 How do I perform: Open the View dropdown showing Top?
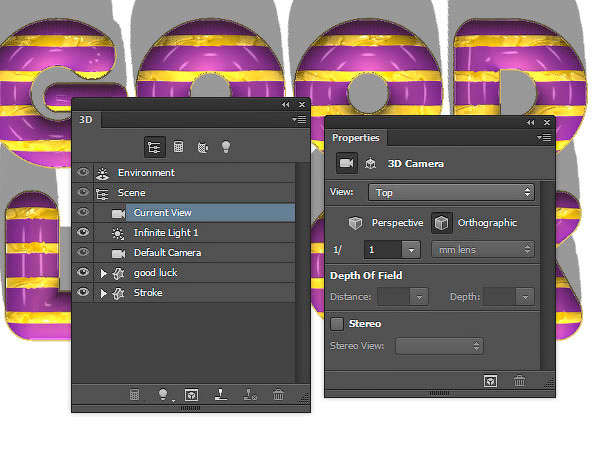point(451,192)
